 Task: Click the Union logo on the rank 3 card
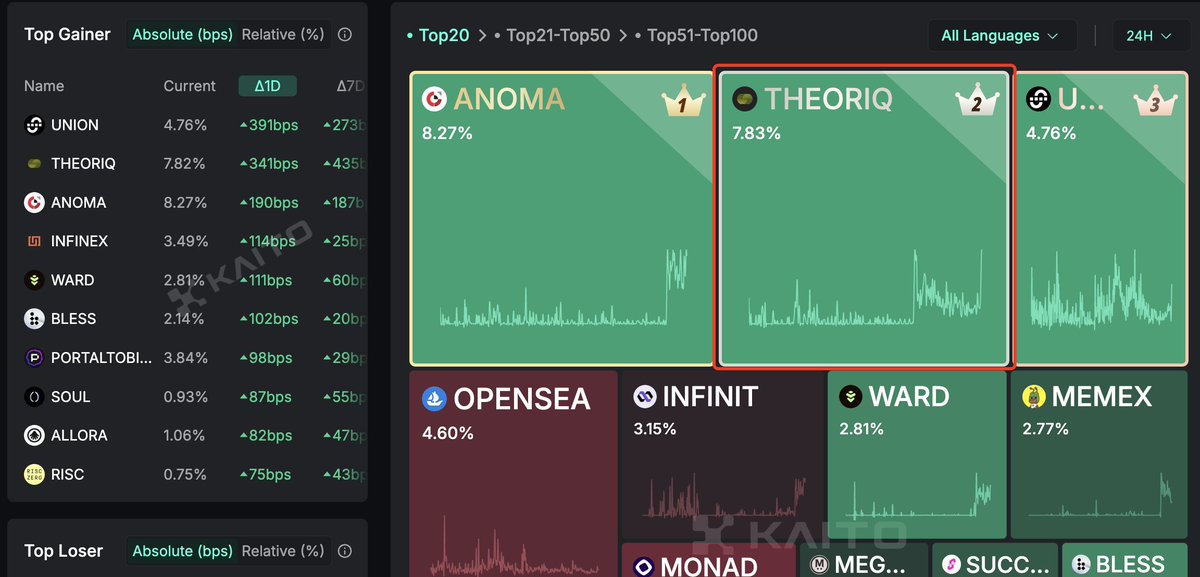coord(1039,99)
